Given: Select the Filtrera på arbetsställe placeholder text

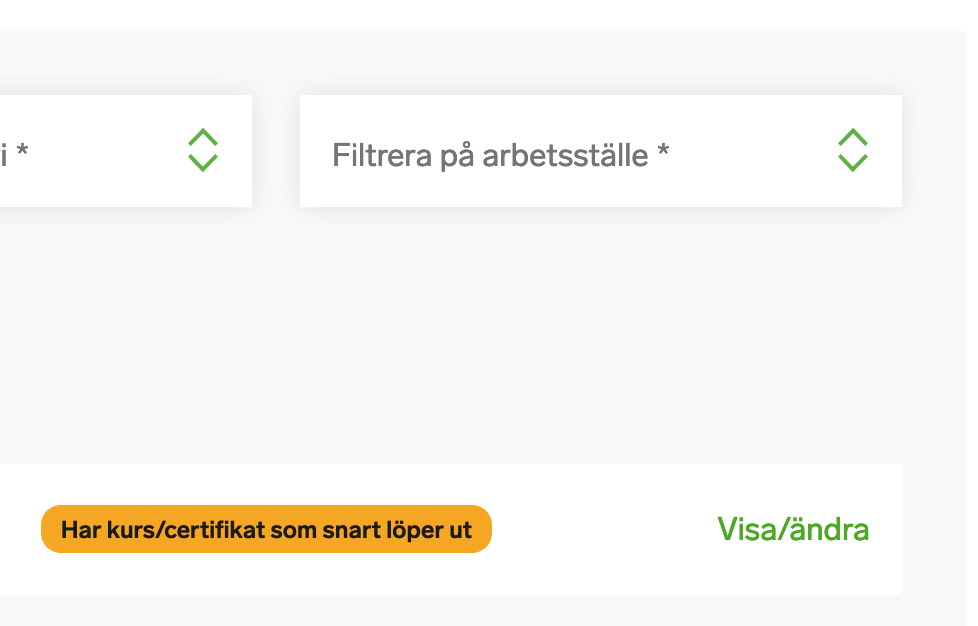Looking at the screenshot, I should 500,155.
